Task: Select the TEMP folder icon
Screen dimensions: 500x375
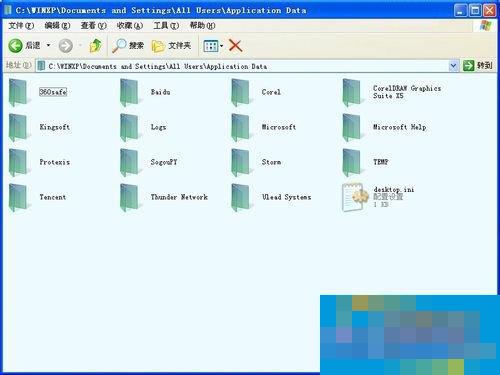Action: tap(351, 162)
